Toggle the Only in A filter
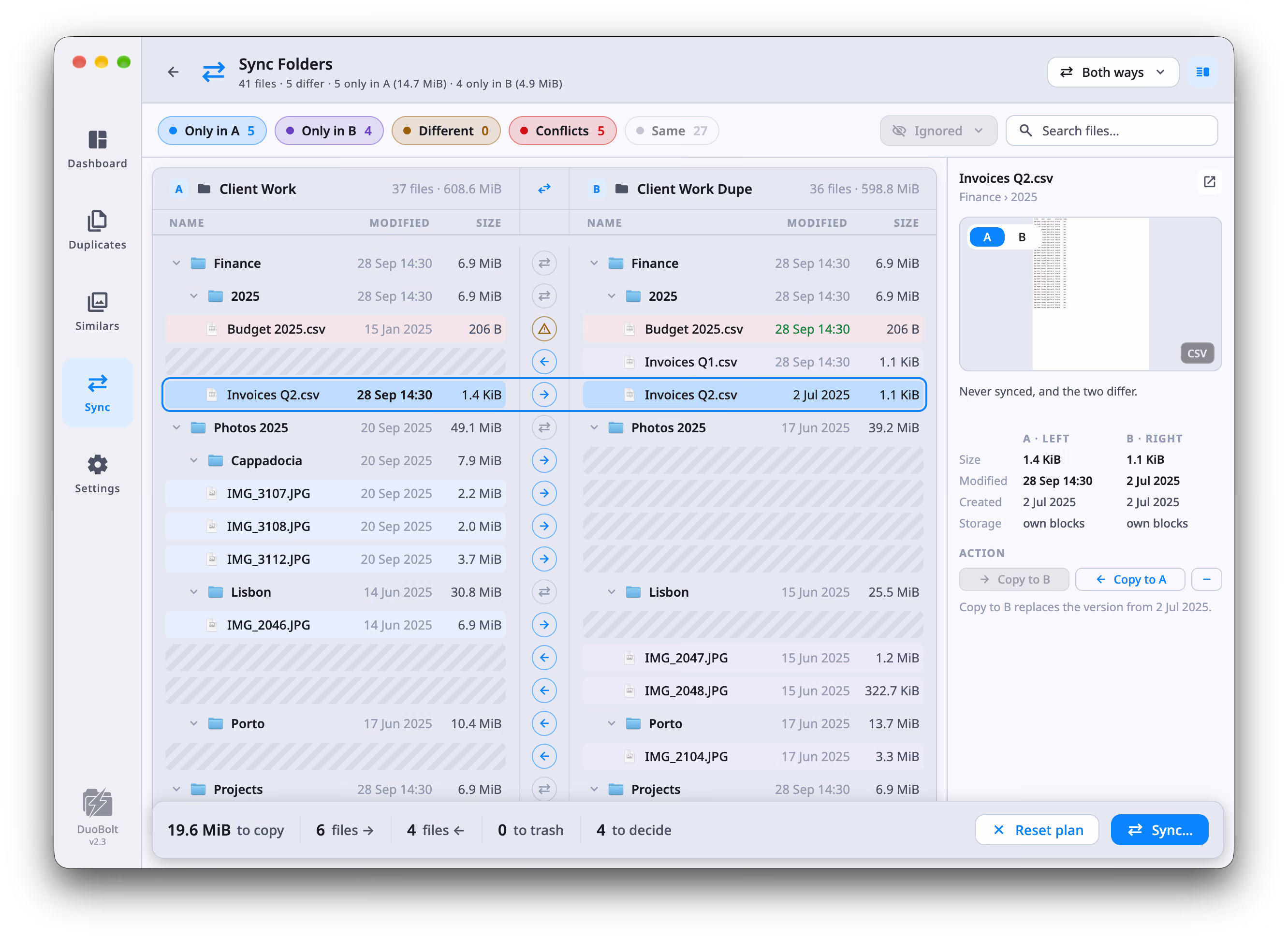Viewport: 1288px width, 940px height. coord(212,131)
